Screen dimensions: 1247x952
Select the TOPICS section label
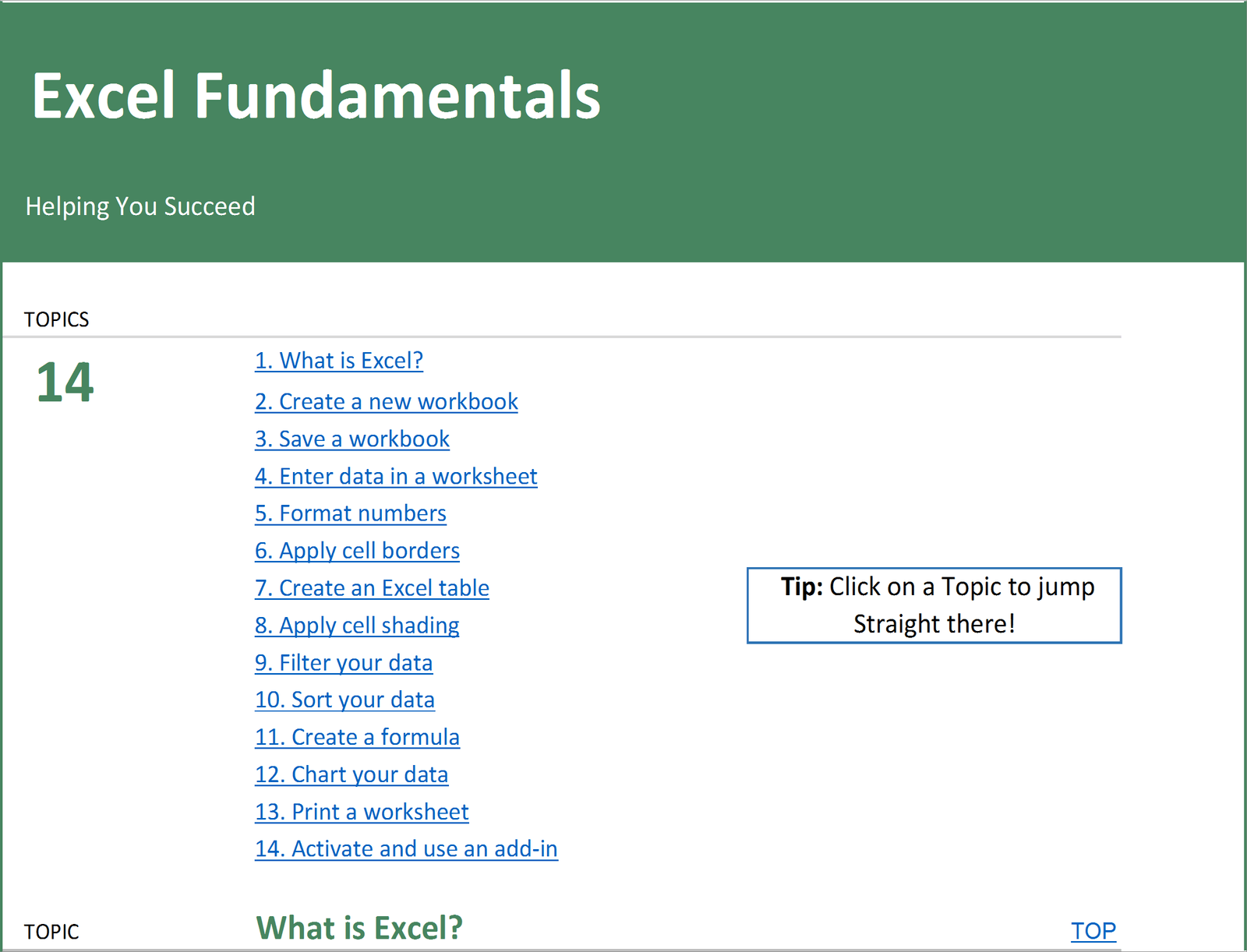tap(55, 319)
